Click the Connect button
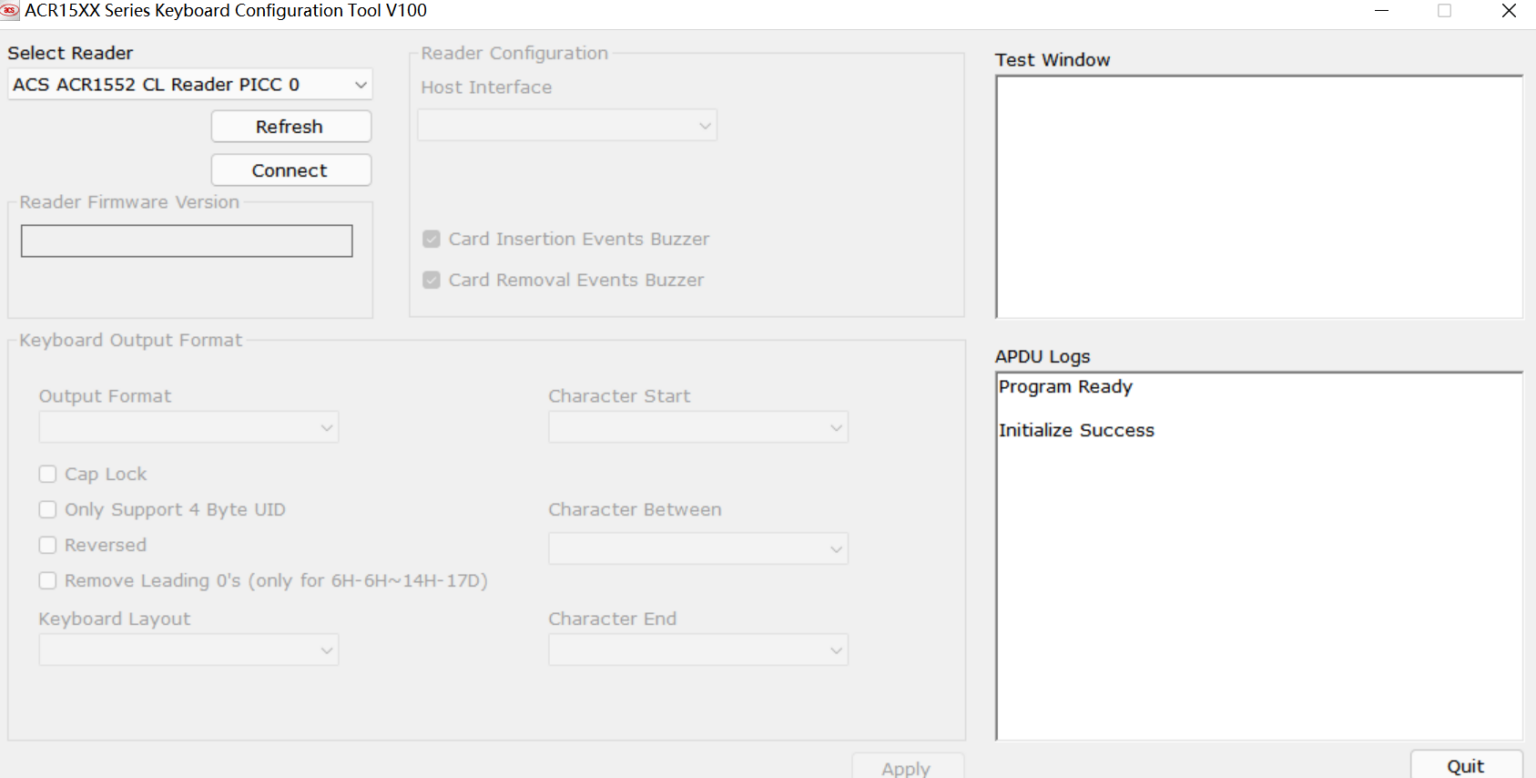 coord(290,170)
